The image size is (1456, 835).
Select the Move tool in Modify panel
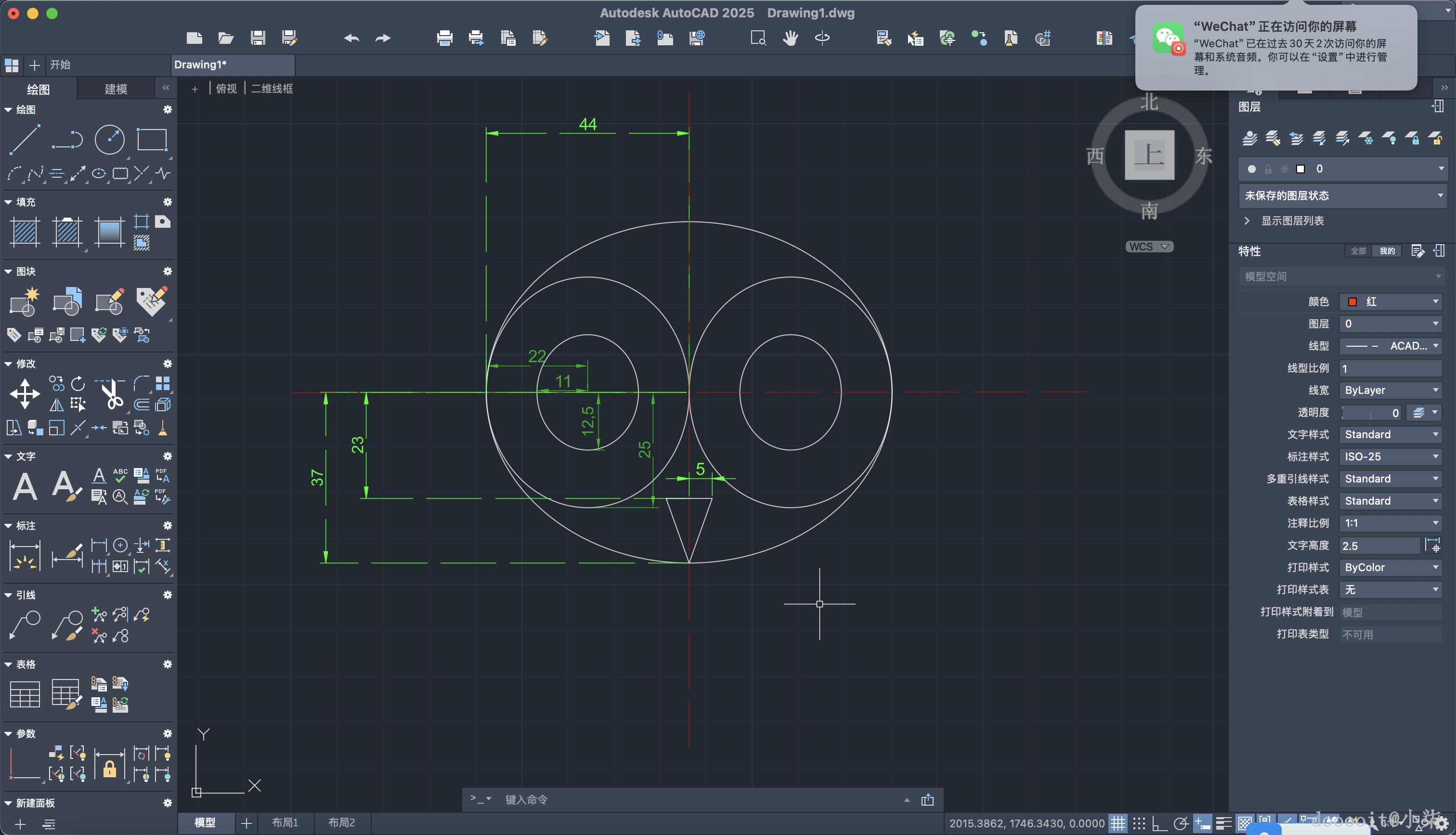(25, 394)
